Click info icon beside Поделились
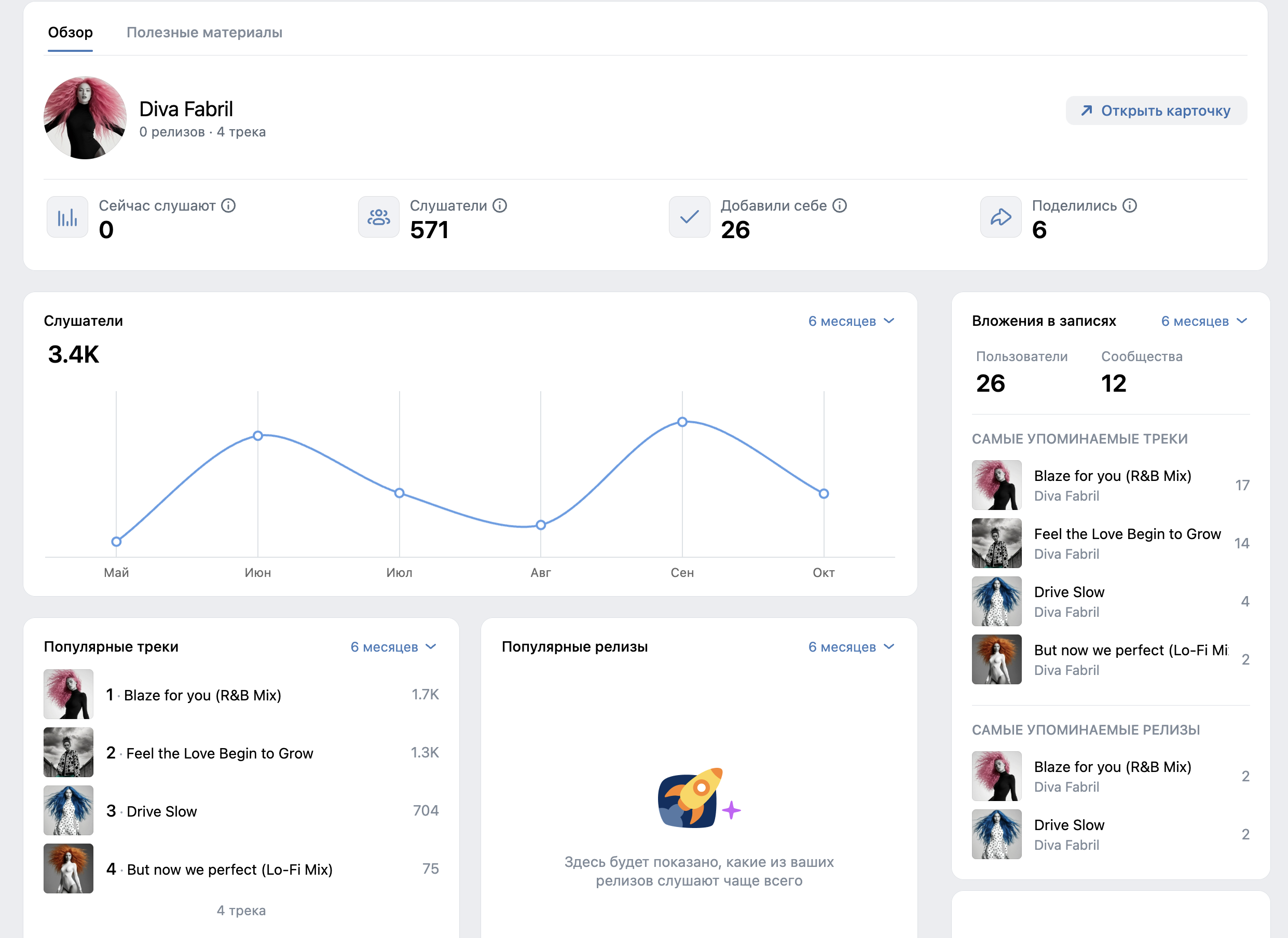Screen dimensions: 1288x938 [x=1130, y=205]
